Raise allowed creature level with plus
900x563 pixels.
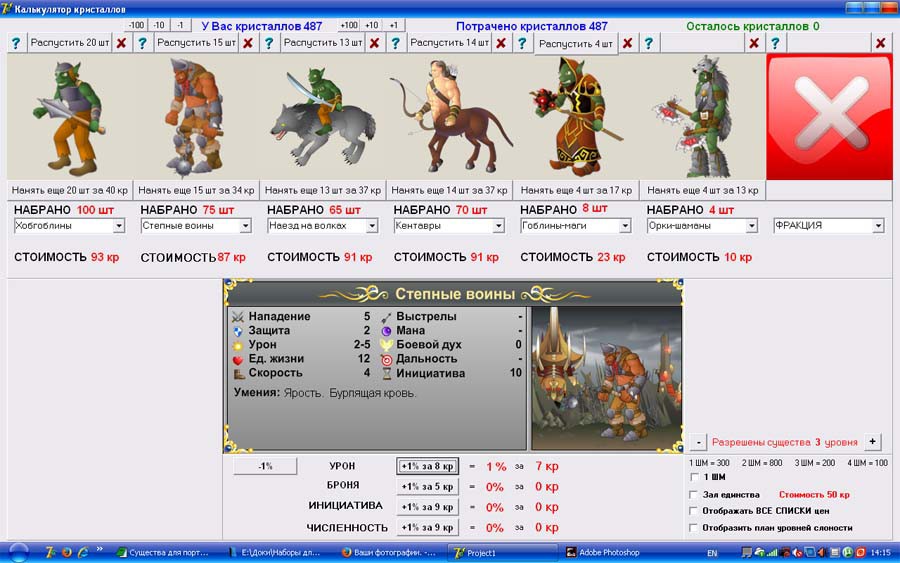(872, 442)
